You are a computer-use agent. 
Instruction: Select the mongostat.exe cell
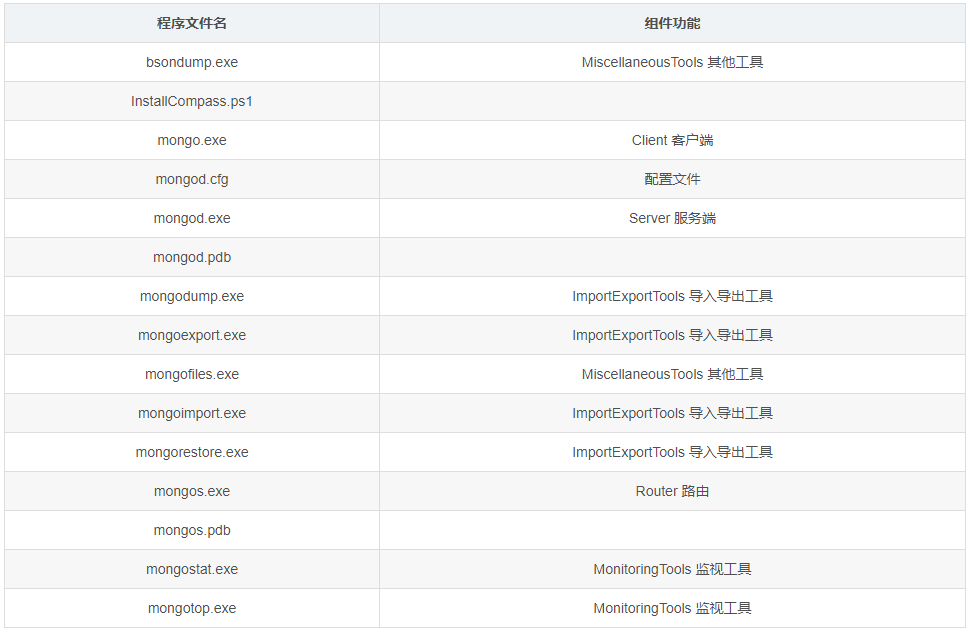[x=192, y=569]
